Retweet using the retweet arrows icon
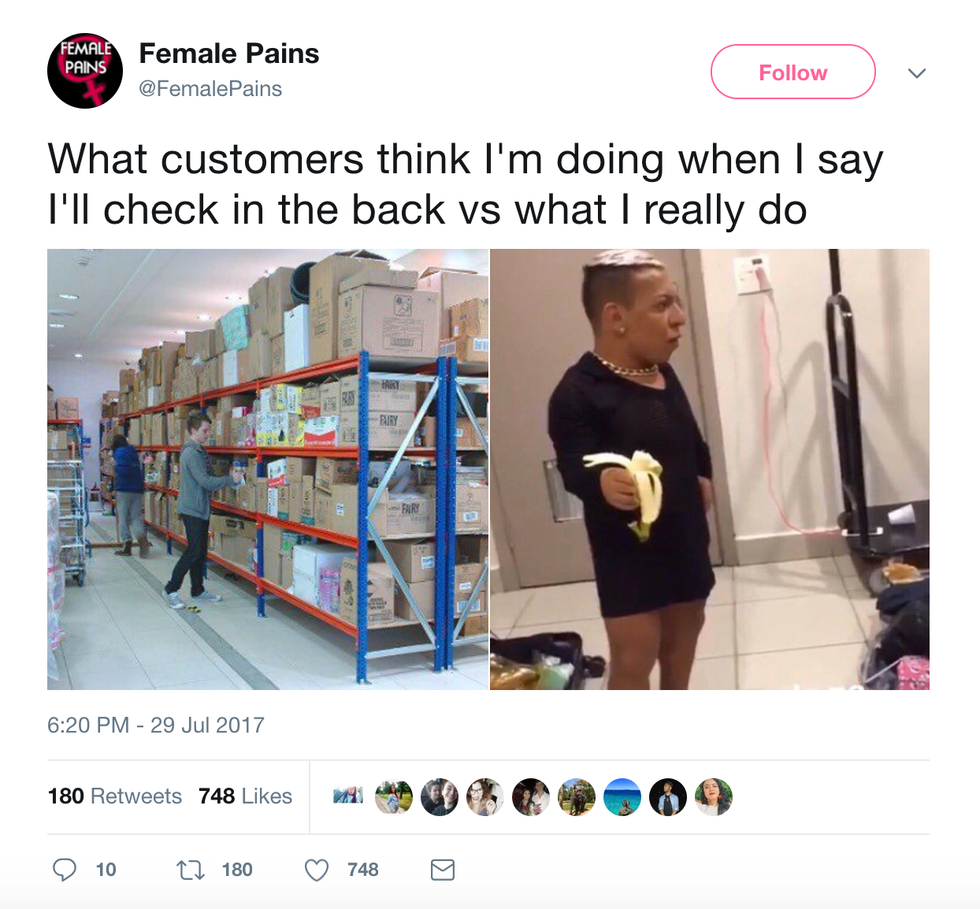 click(191, 870)
